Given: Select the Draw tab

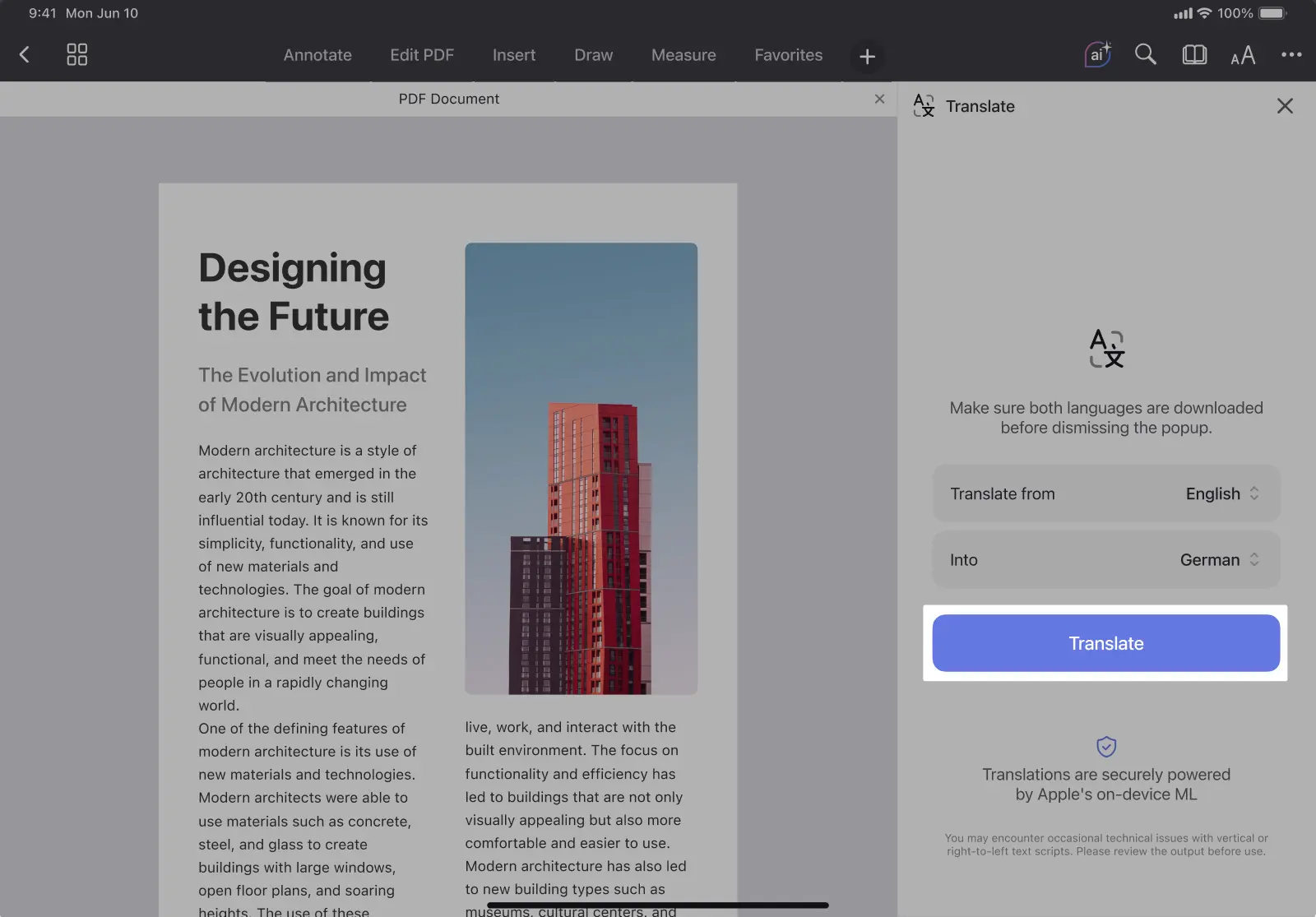Looking at the screenshot, I should pyautogui.click(x=593, y=55).
